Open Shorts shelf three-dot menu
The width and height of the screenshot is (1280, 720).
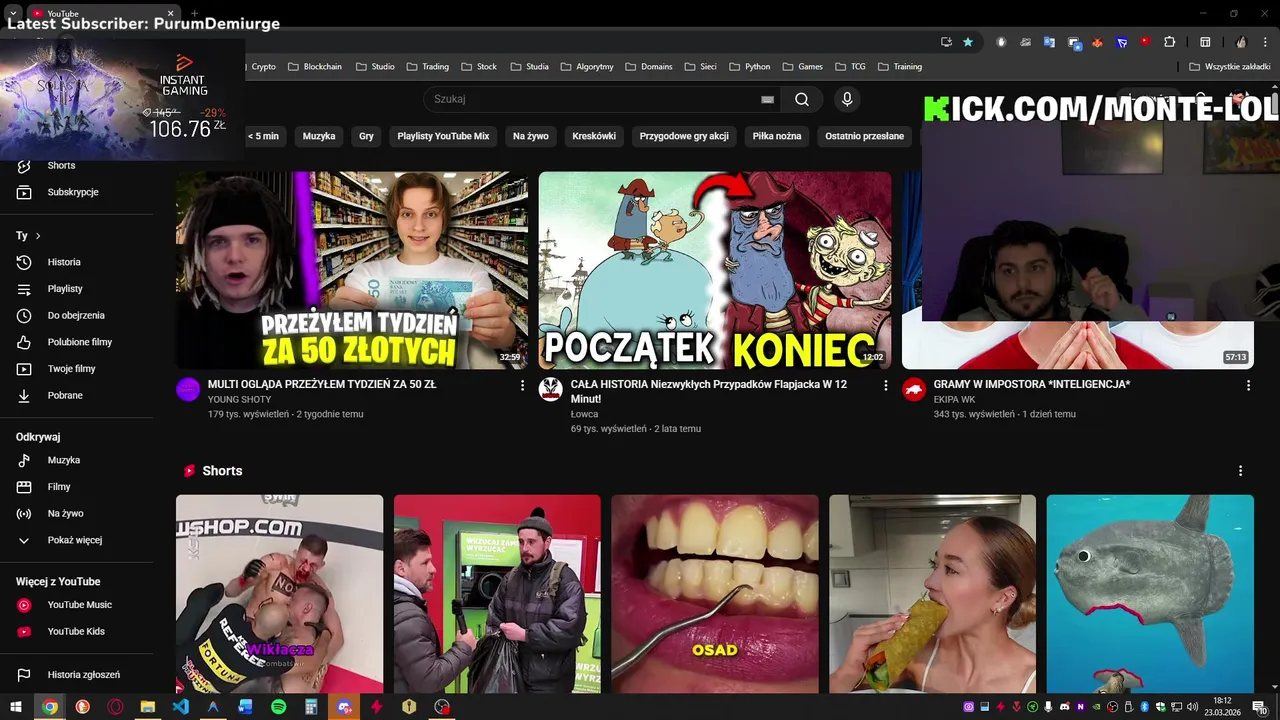(x=1240, y=471)
